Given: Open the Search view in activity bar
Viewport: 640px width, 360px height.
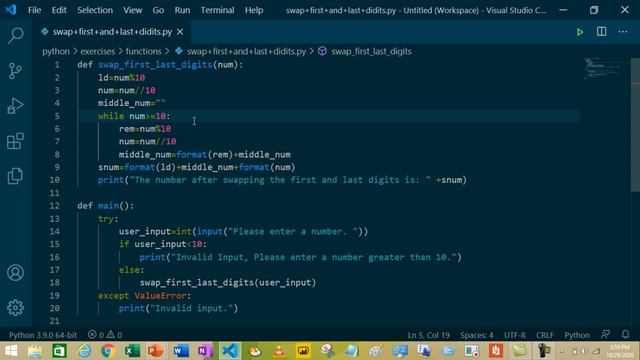Looking at the screenshot, I should [x=16, y=35].
